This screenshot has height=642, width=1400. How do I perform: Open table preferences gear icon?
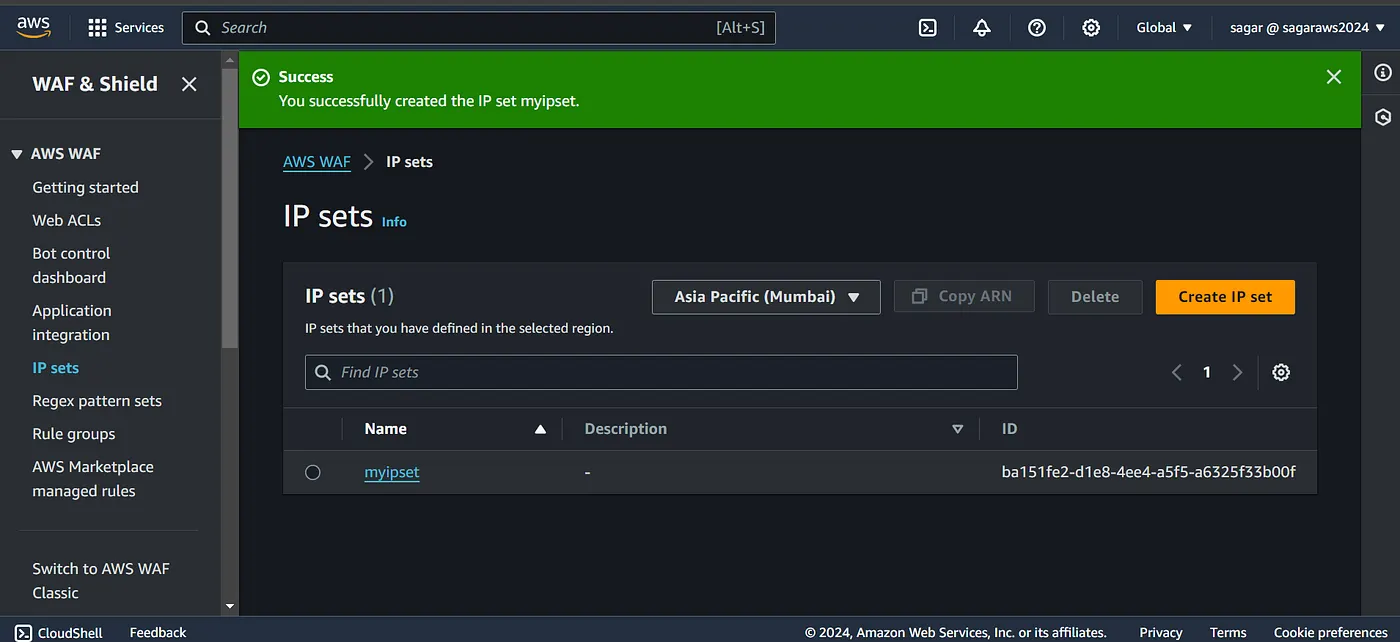click(x=1281, y=372)
